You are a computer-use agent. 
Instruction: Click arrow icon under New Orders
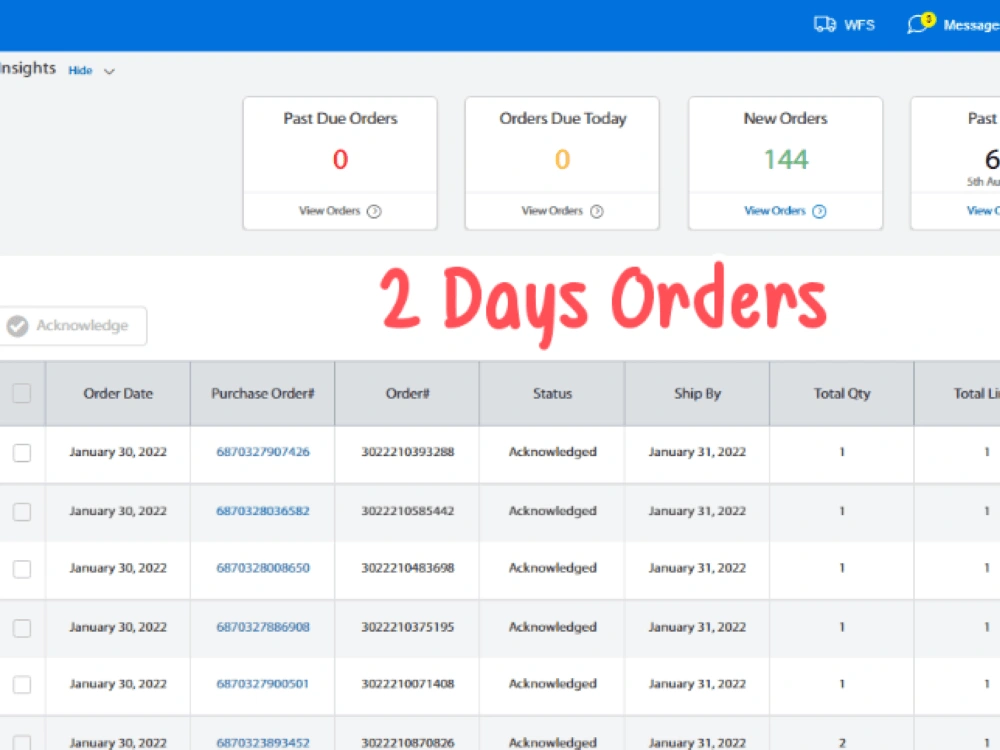(x=820, y=211)
